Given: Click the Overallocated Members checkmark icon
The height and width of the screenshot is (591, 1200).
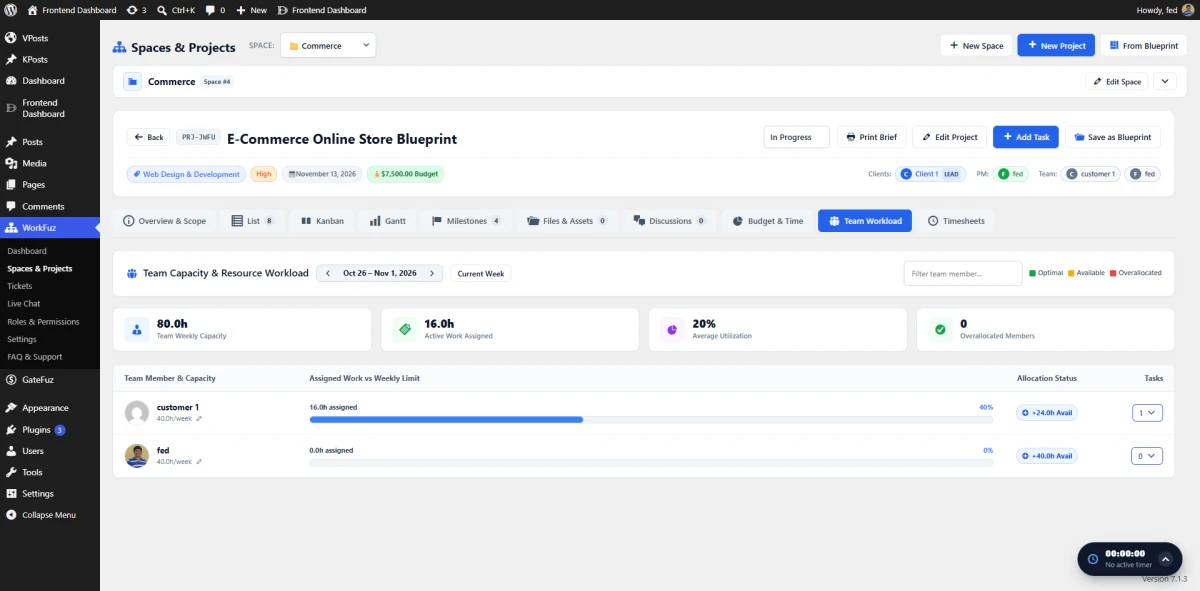Looking at the screenshot, I should point(940,329).
